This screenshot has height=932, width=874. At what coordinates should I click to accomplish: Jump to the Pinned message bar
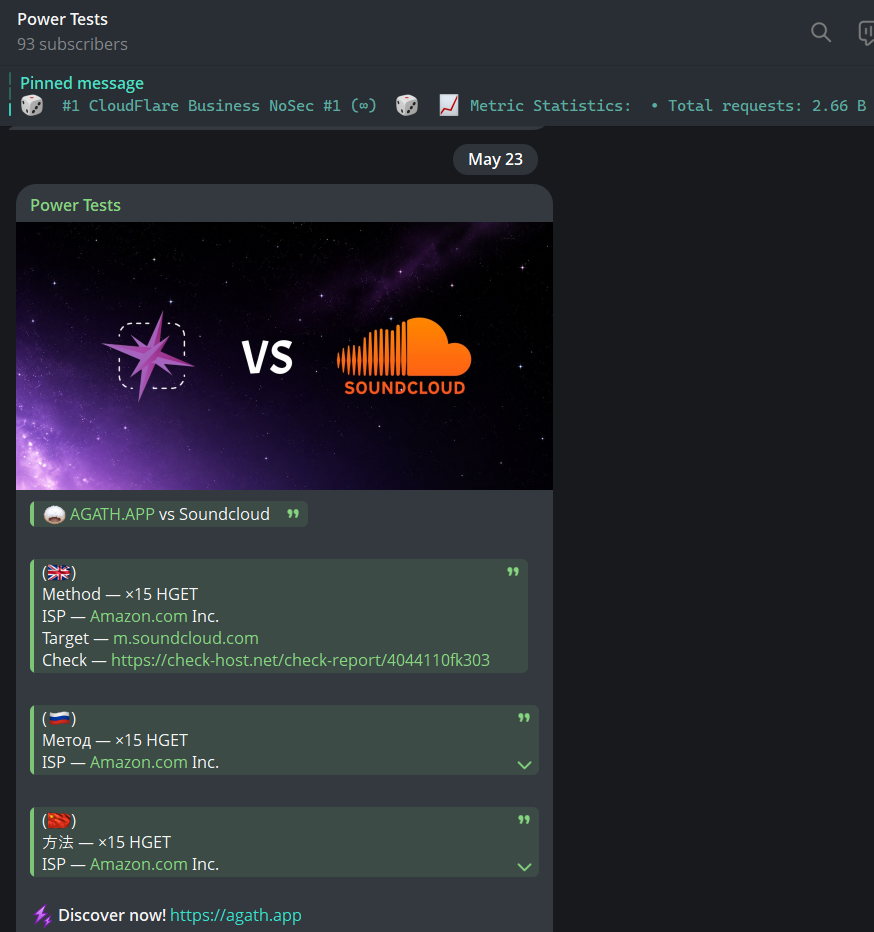coord(437,95)
